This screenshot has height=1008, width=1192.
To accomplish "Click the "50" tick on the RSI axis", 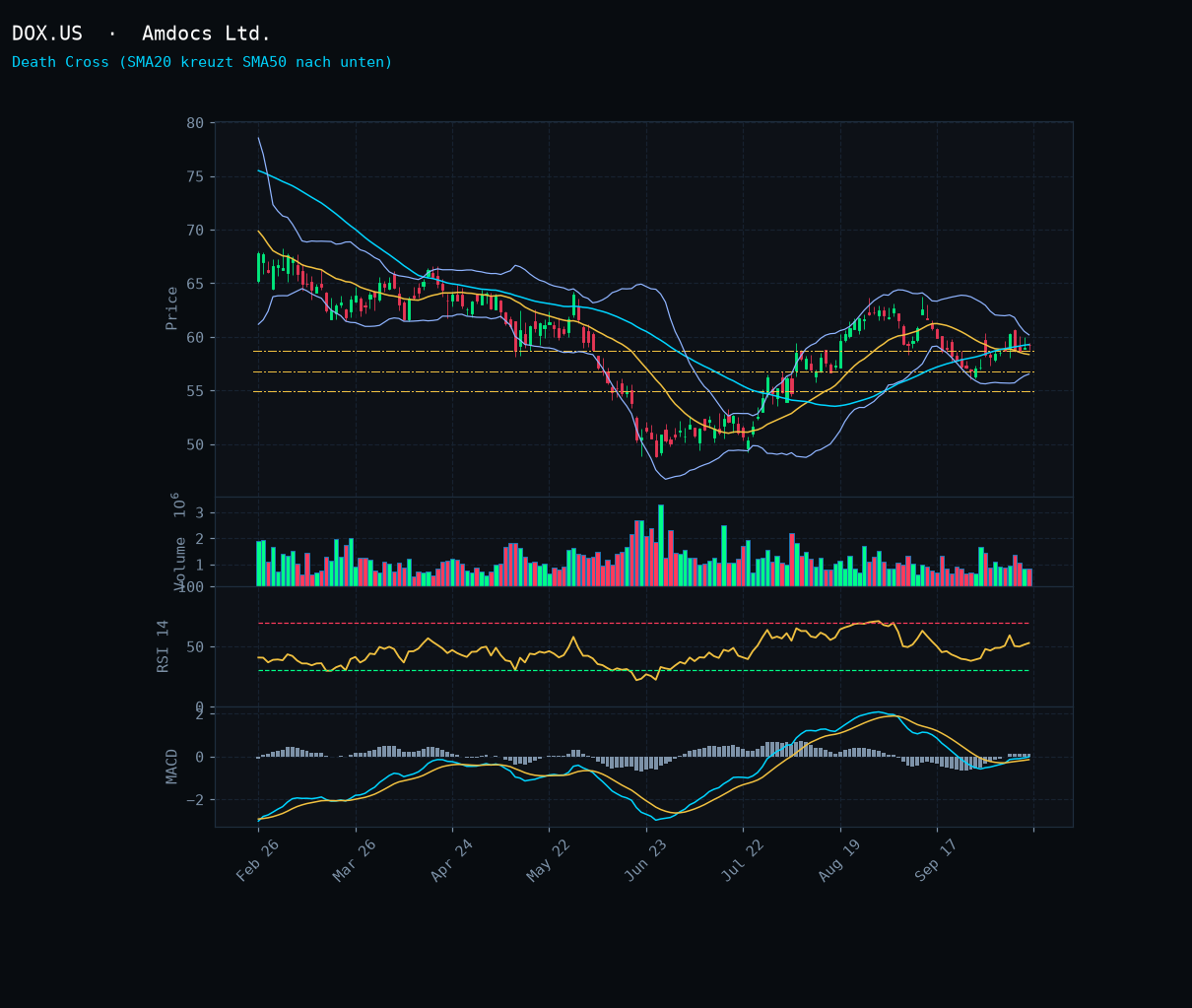I will pyautogui.click(x=195, y=647).
